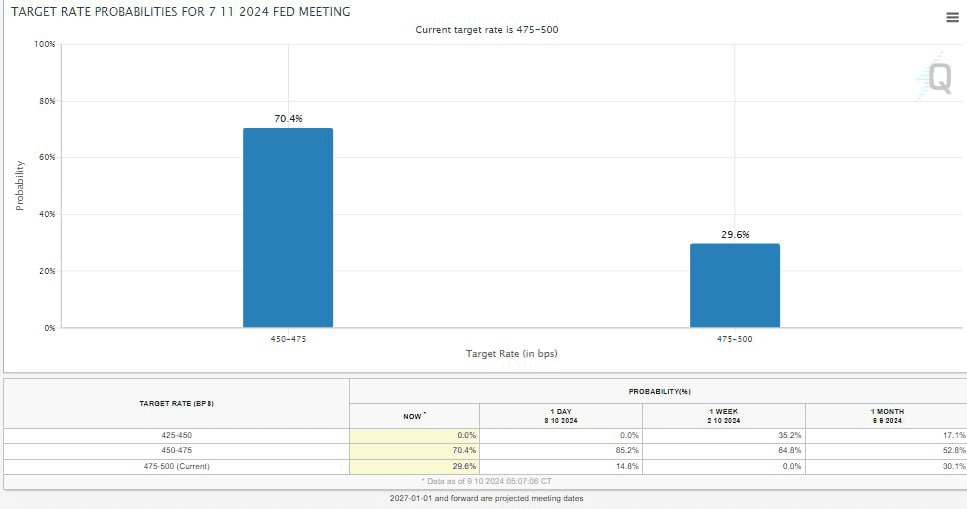Viewport: 967px width, 509px height.
Task: Click the PROBABILITY(%) table header
Action: coord(659,391)
